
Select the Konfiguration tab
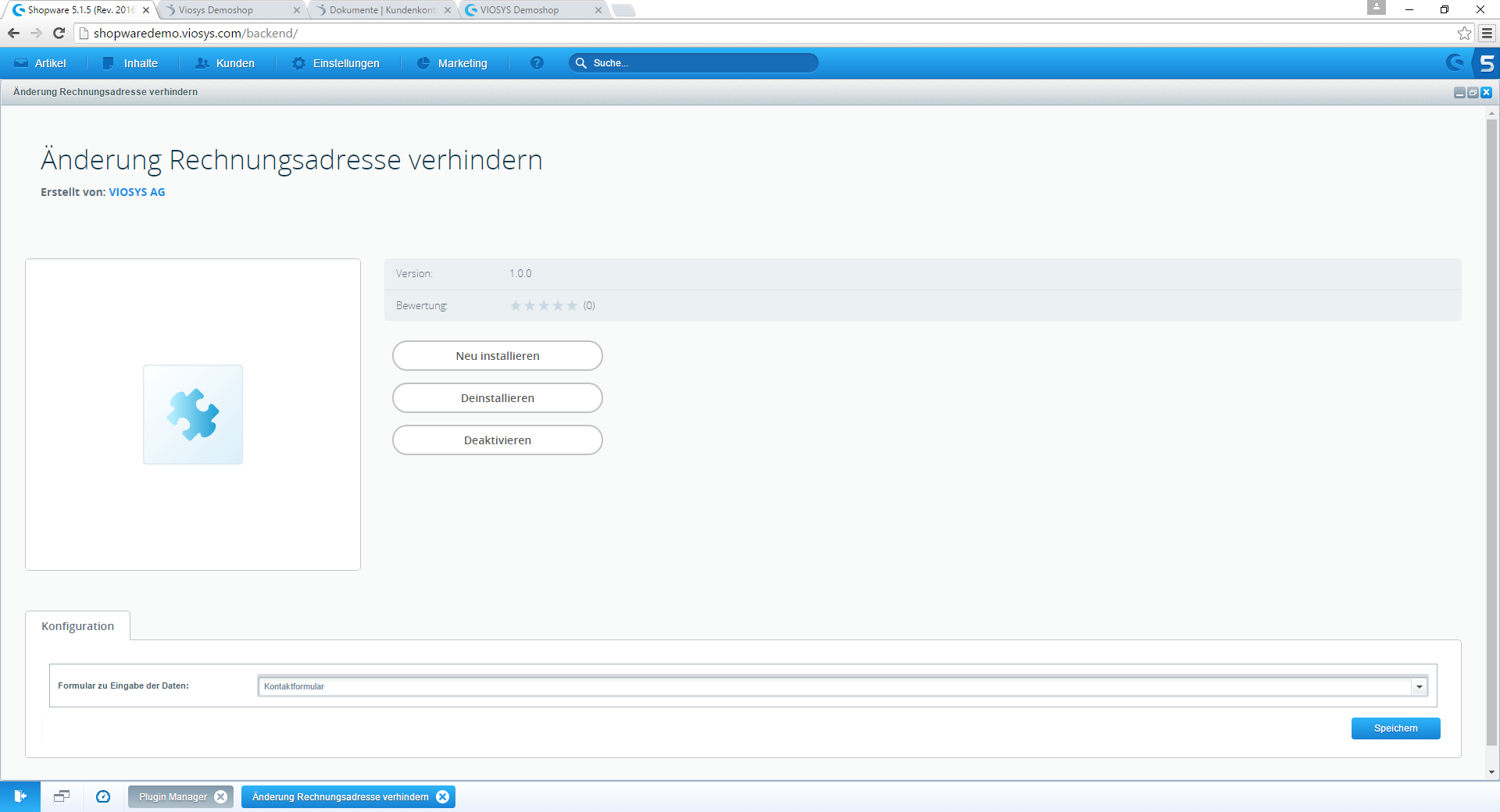click(x=78, y=626)
